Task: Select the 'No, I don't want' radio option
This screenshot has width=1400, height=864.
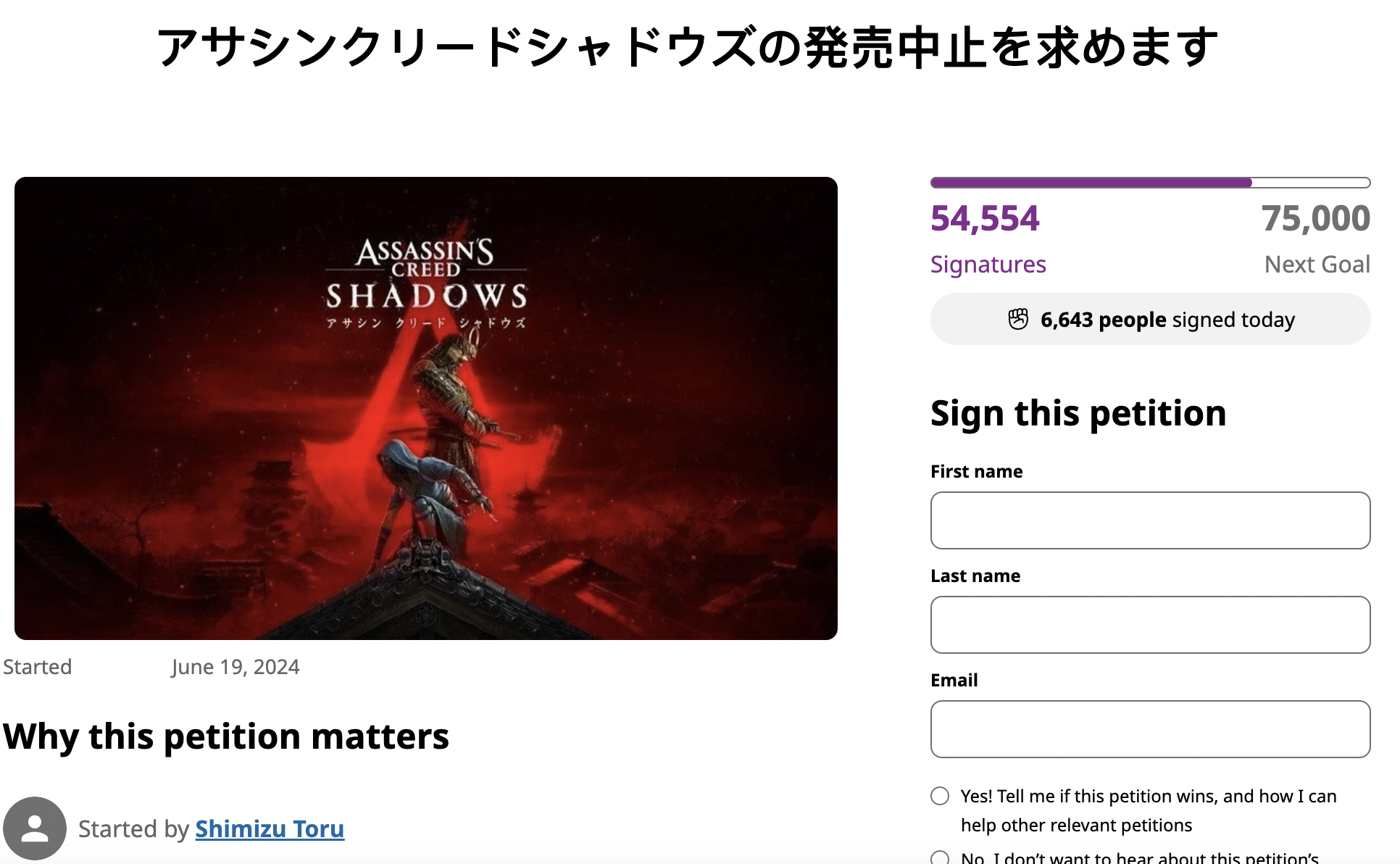Action: pos(940,857)
